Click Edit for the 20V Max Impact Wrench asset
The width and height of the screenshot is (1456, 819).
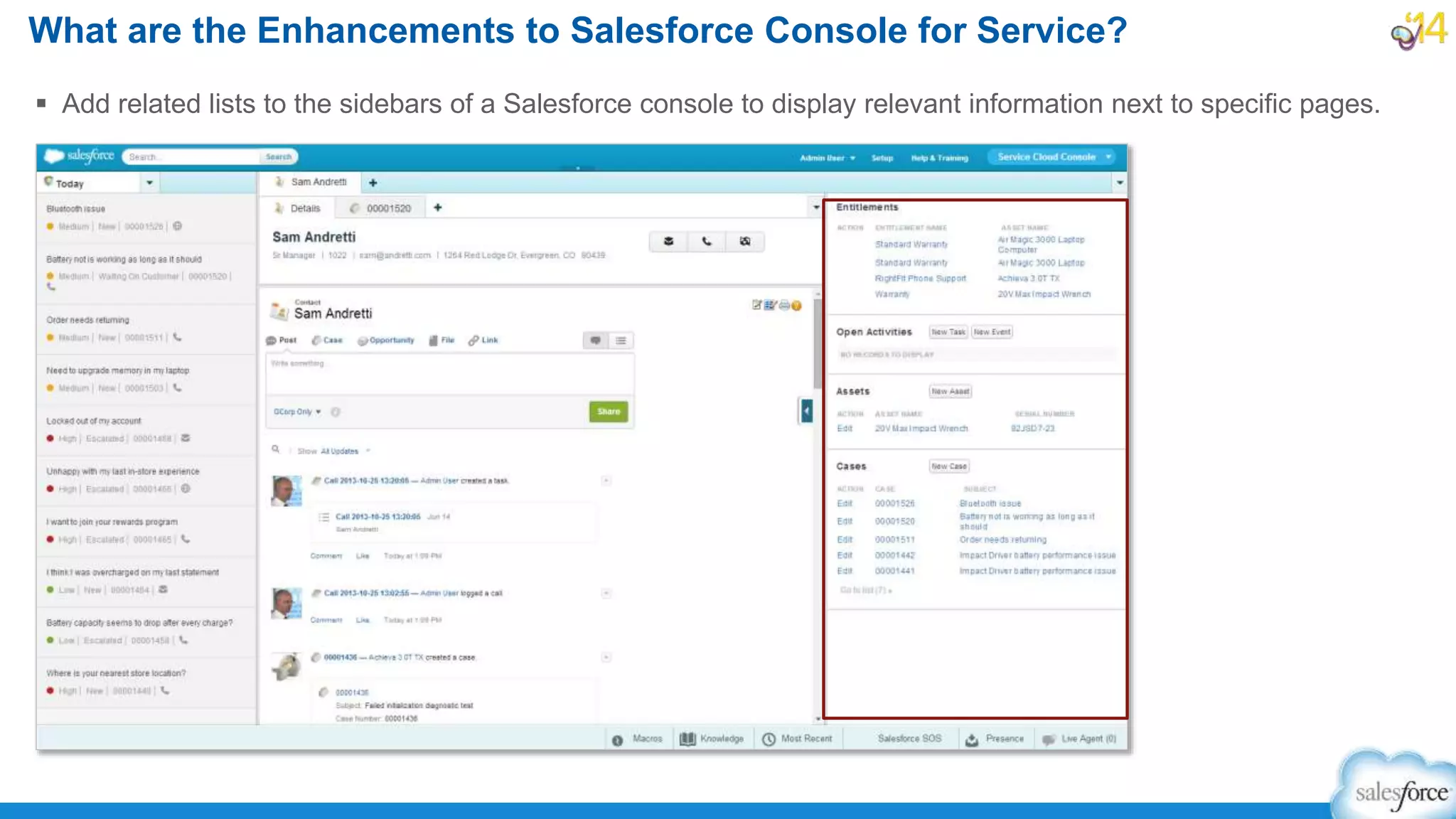point(845,429)
